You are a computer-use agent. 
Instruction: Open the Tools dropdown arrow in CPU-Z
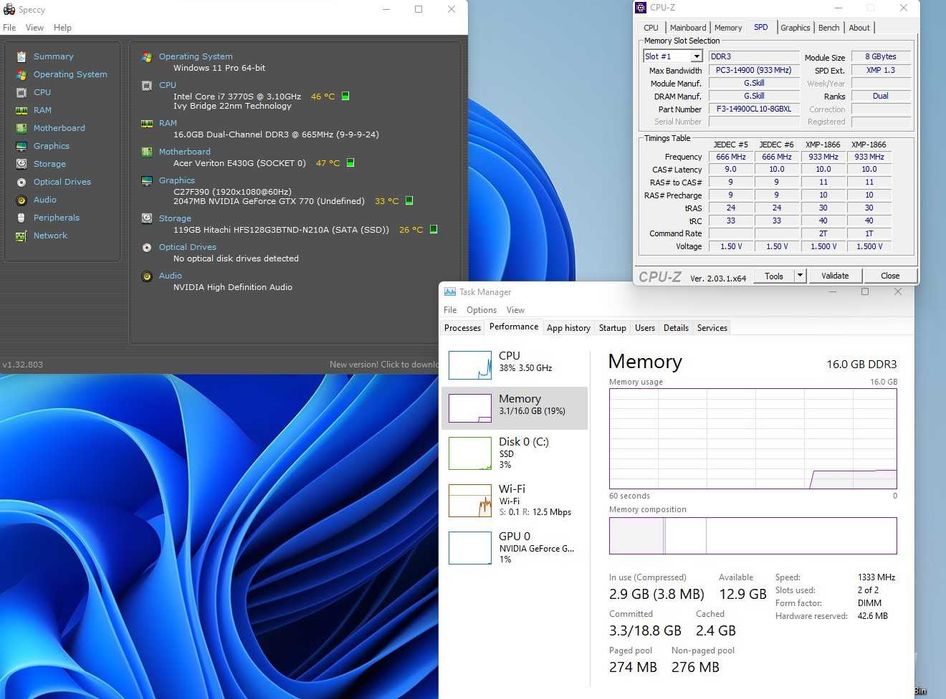(800, 276)
